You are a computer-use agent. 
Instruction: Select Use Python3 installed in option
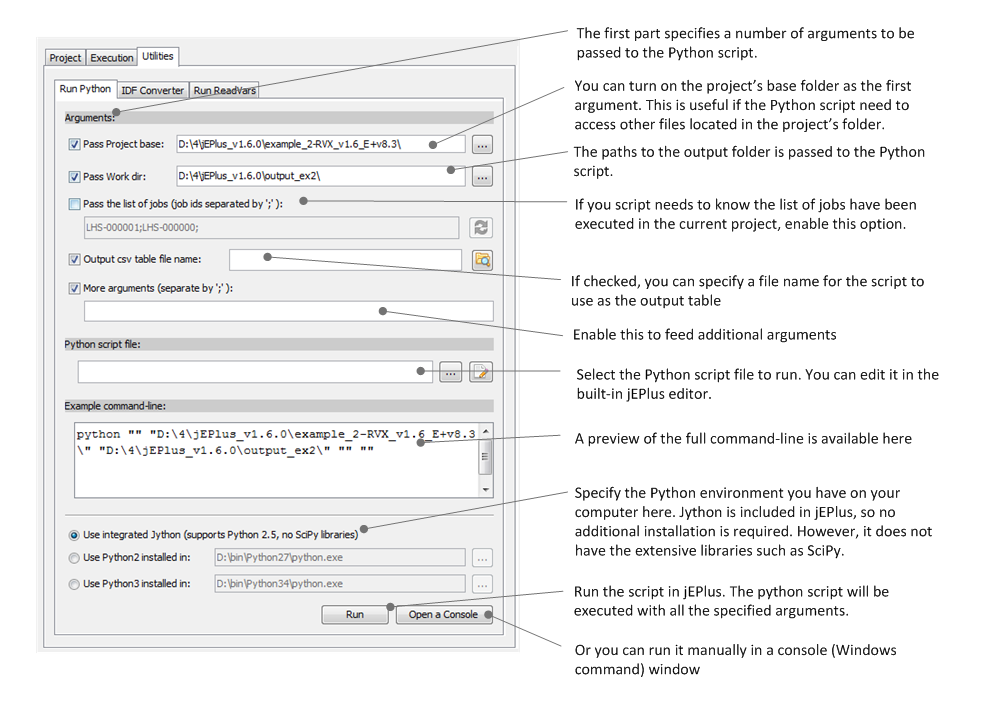74,584
